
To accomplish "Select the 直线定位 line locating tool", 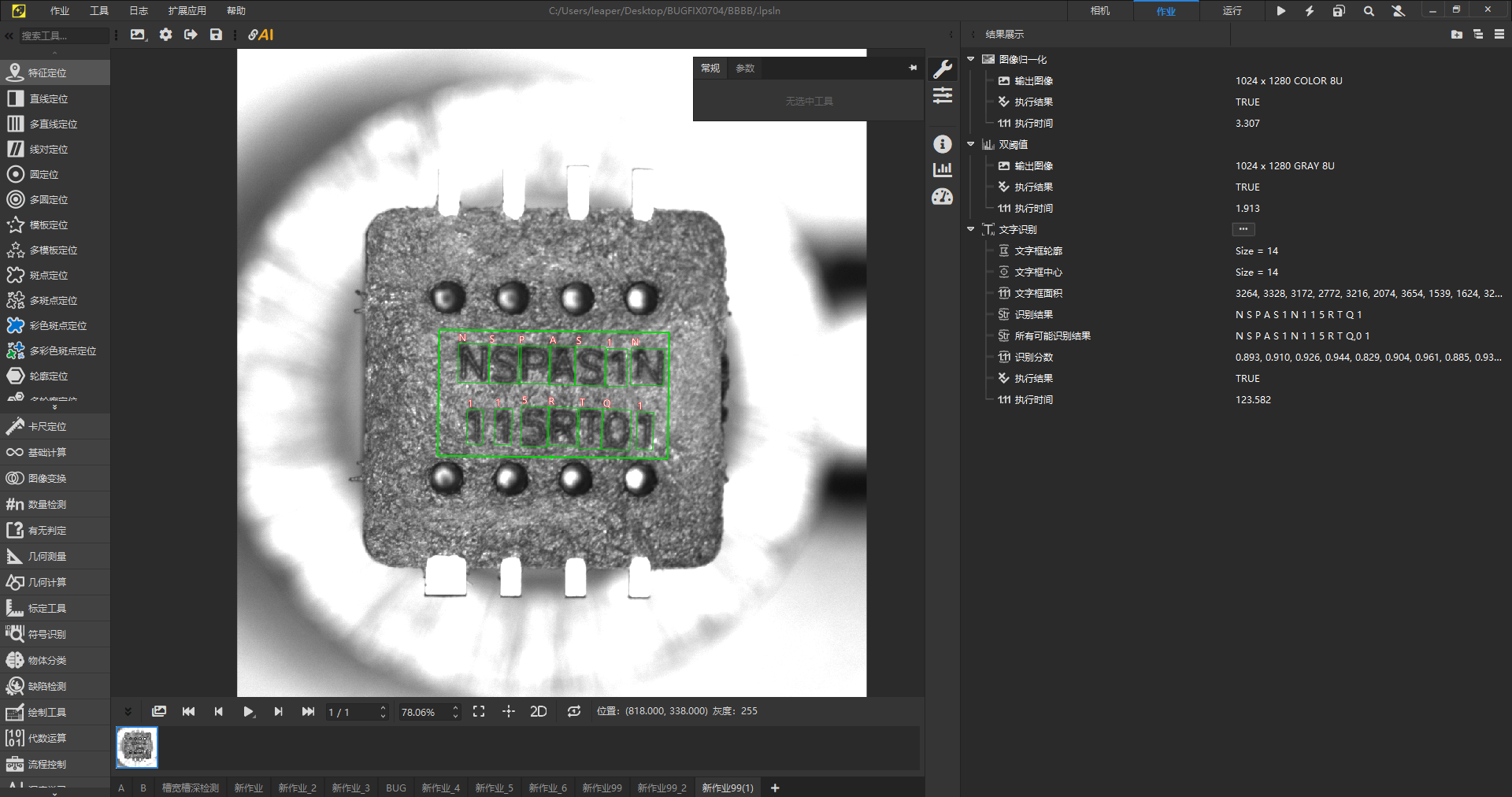I will (49, 98).
